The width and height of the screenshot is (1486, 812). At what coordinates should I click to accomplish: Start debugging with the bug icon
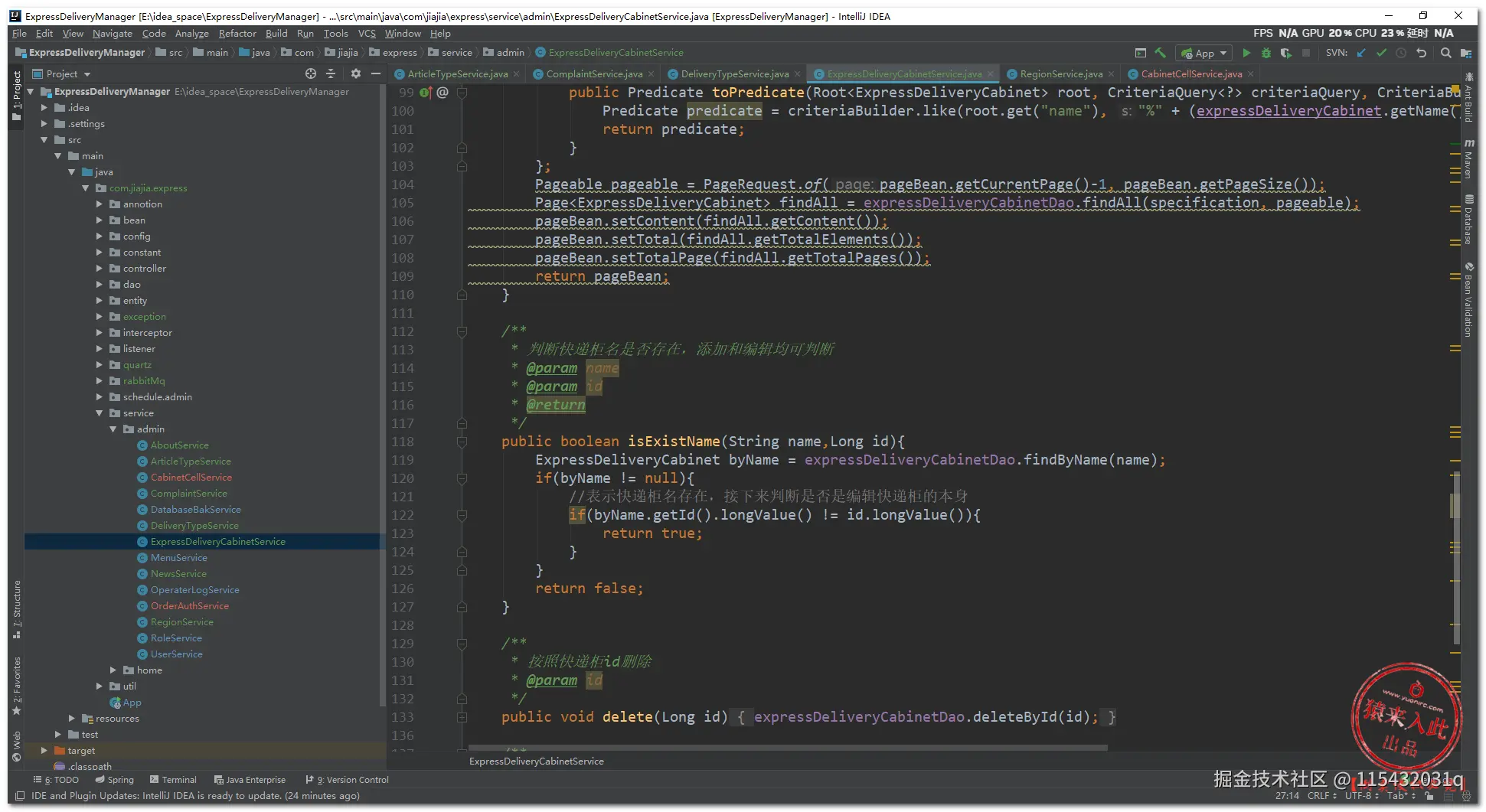pos(1266,53)
